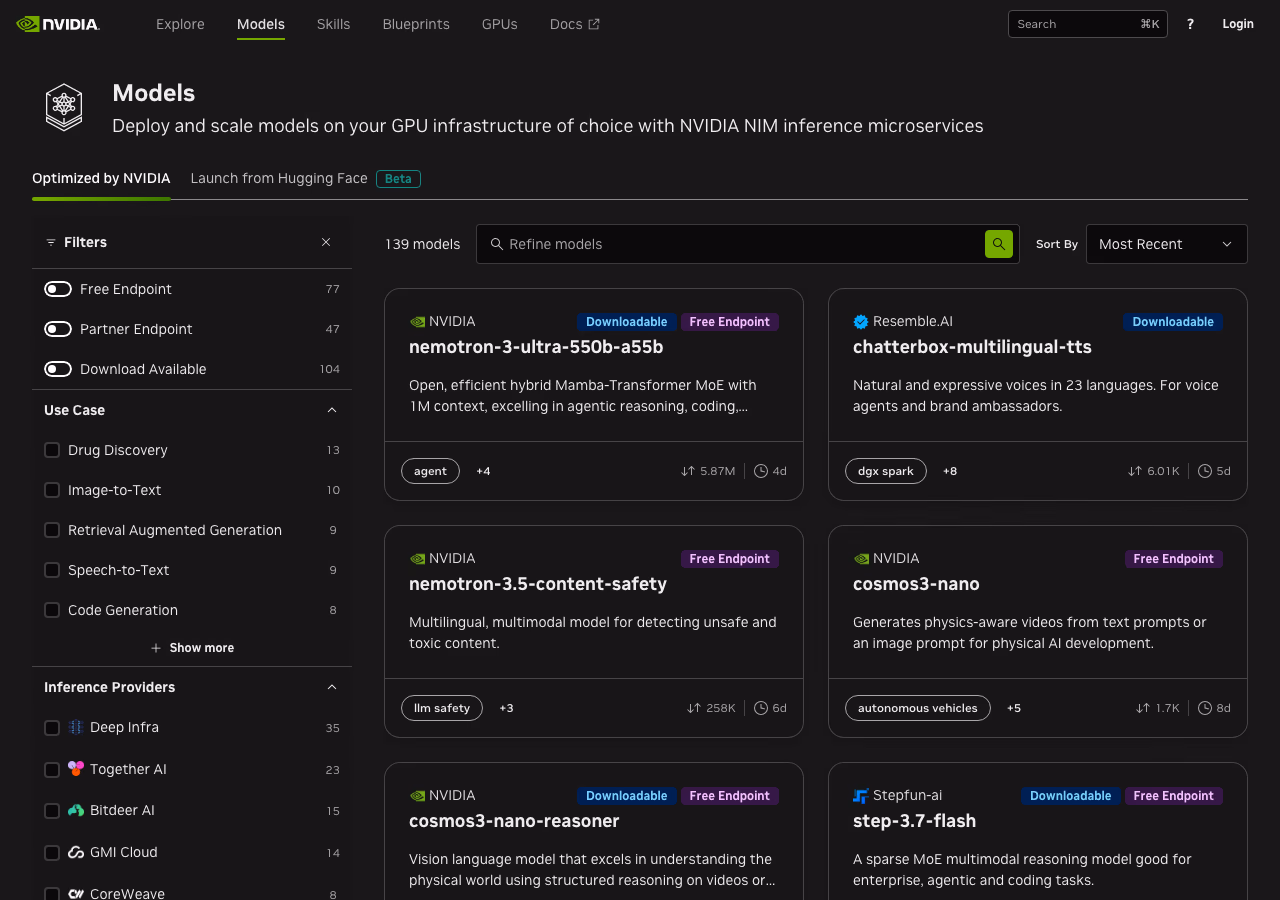
Task: Click the Login button
Action: tap(1238, 24)
